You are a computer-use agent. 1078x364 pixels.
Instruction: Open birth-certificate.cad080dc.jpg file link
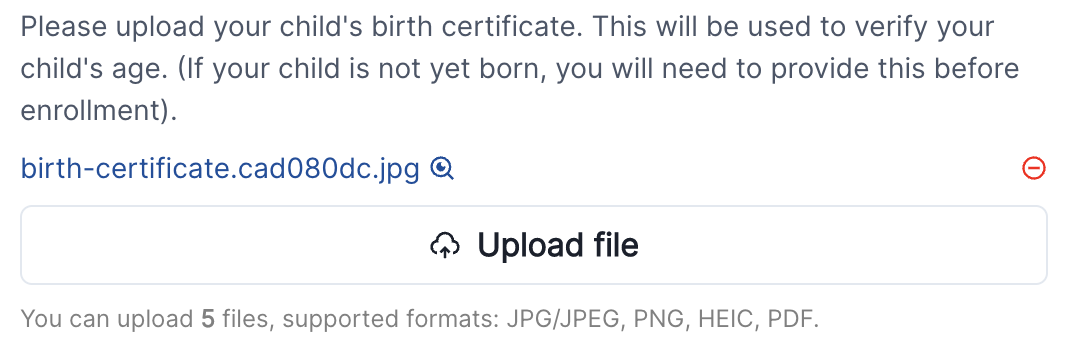(x=220, y=169)
